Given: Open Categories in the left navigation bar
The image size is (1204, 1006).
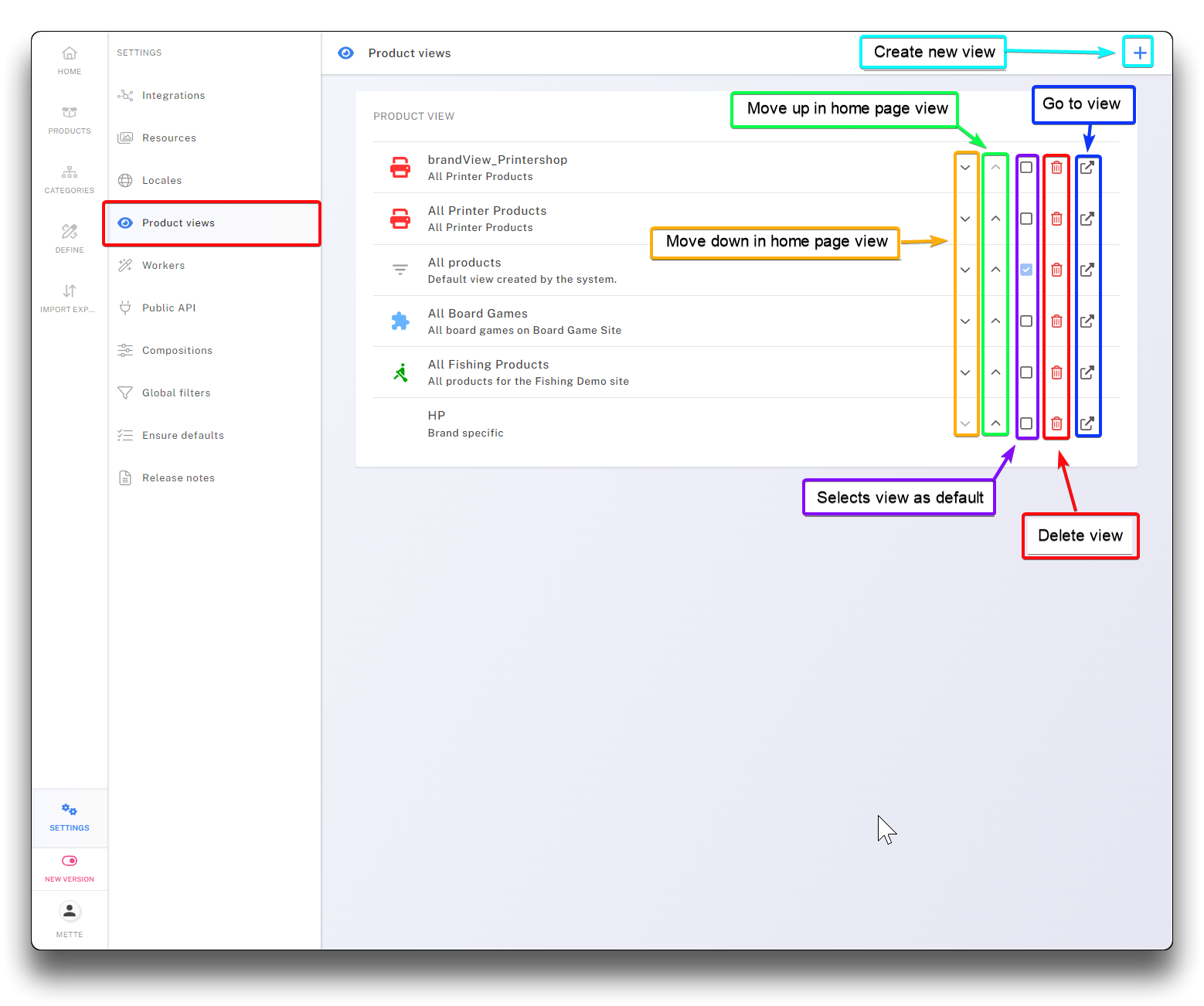Looking at the screenshot, I should [x=70, y=179].
